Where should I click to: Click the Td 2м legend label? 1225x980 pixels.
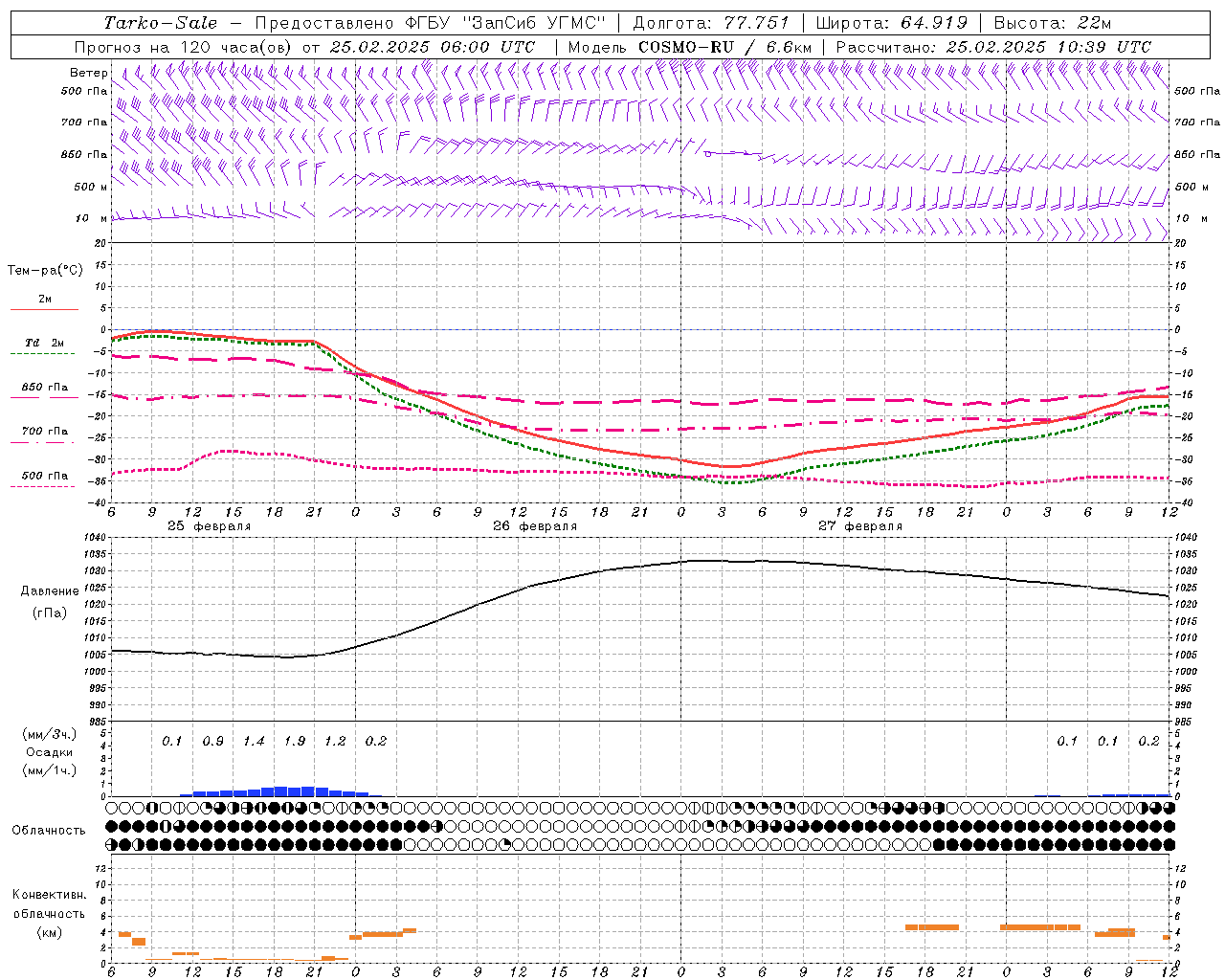coord(44,343)
